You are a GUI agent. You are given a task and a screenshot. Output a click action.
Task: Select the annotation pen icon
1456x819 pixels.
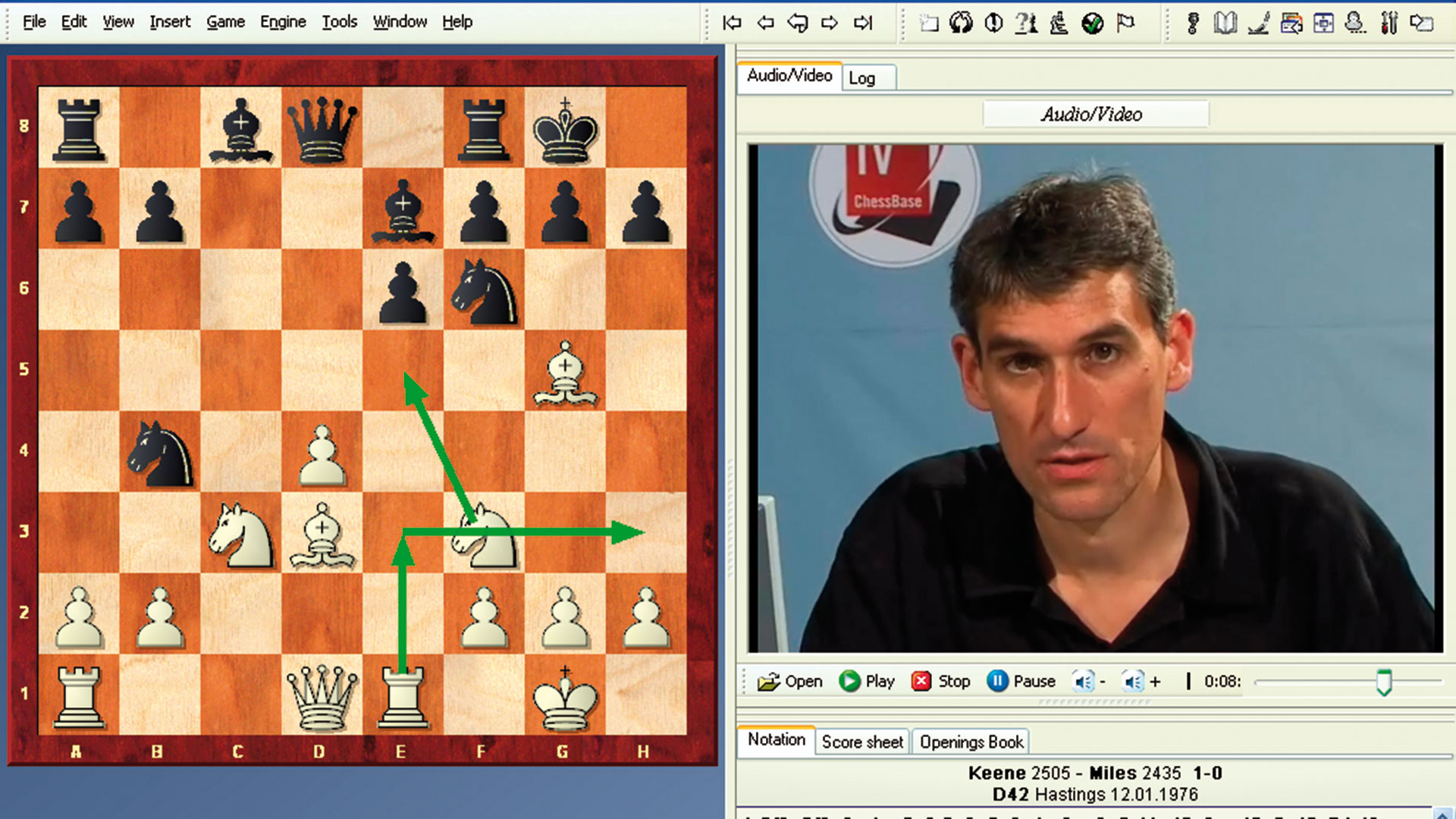1259,24
